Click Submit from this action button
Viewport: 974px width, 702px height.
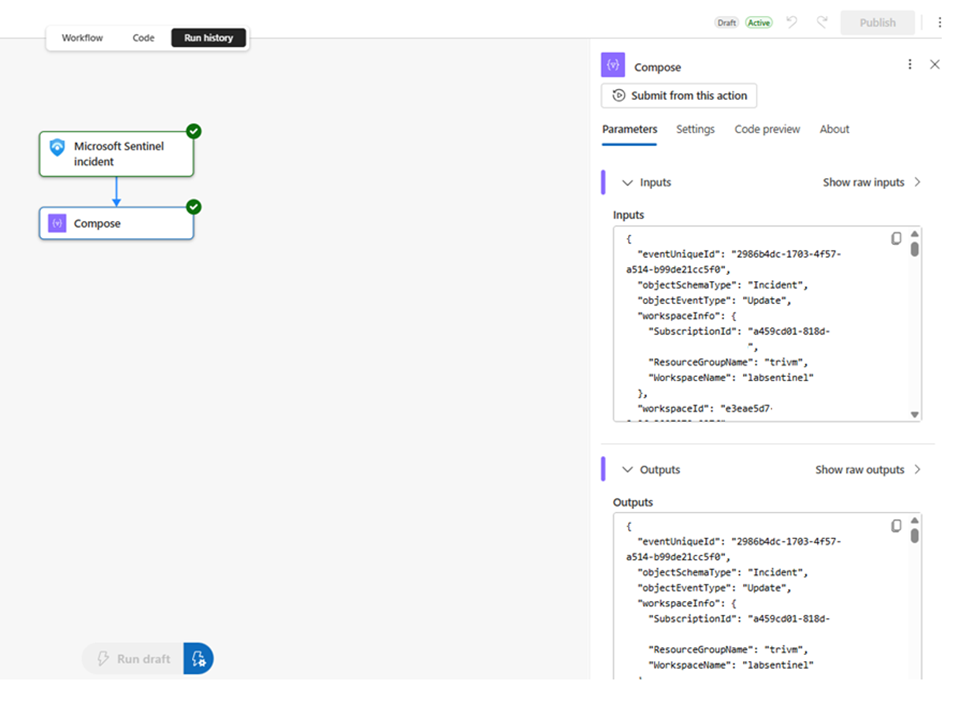coord(679,96)
